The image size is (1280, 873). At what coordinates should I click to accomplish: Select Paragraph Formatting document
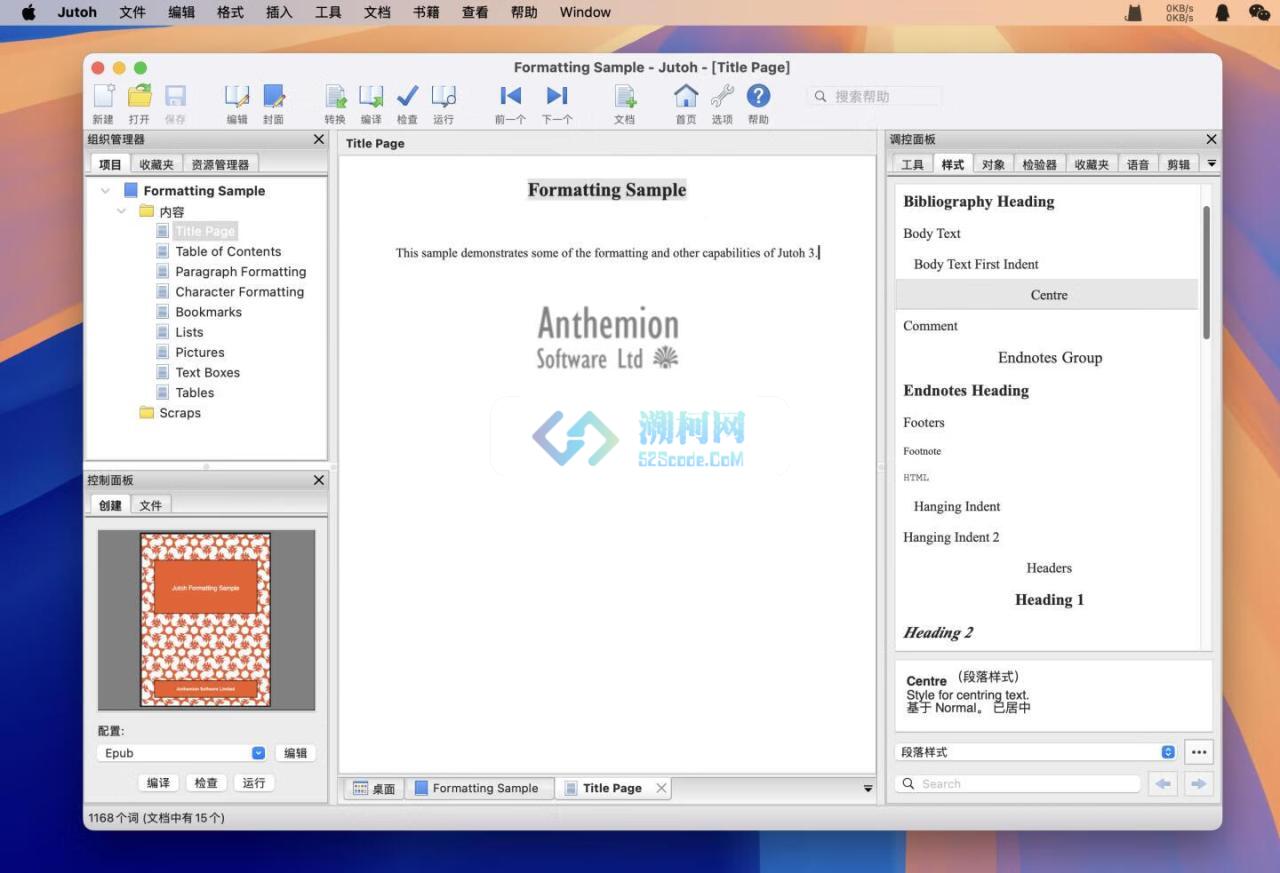[x=241, y=271]
